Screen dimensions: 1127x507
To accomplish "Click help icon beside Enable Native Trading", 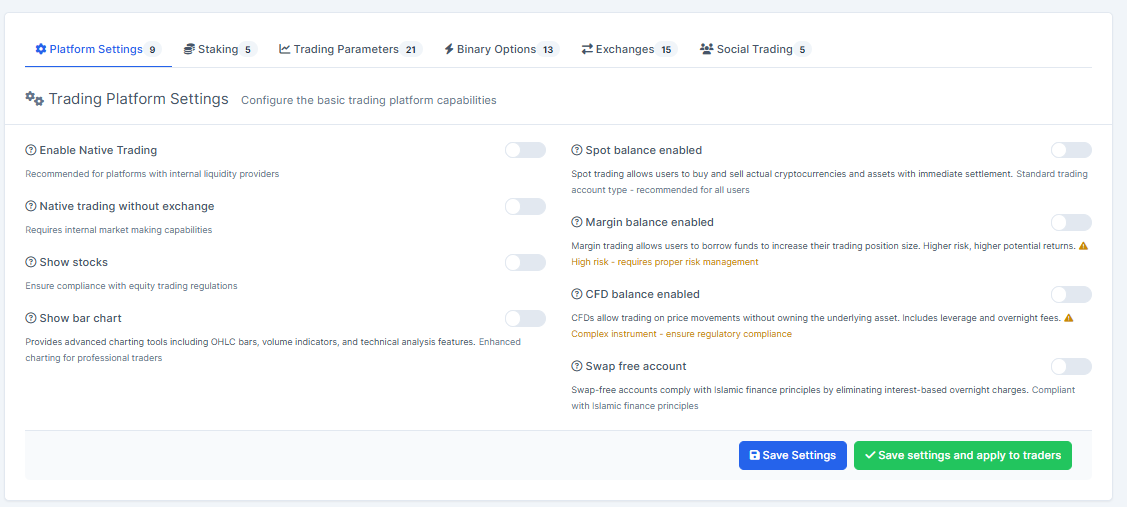I will click(31, 150).
